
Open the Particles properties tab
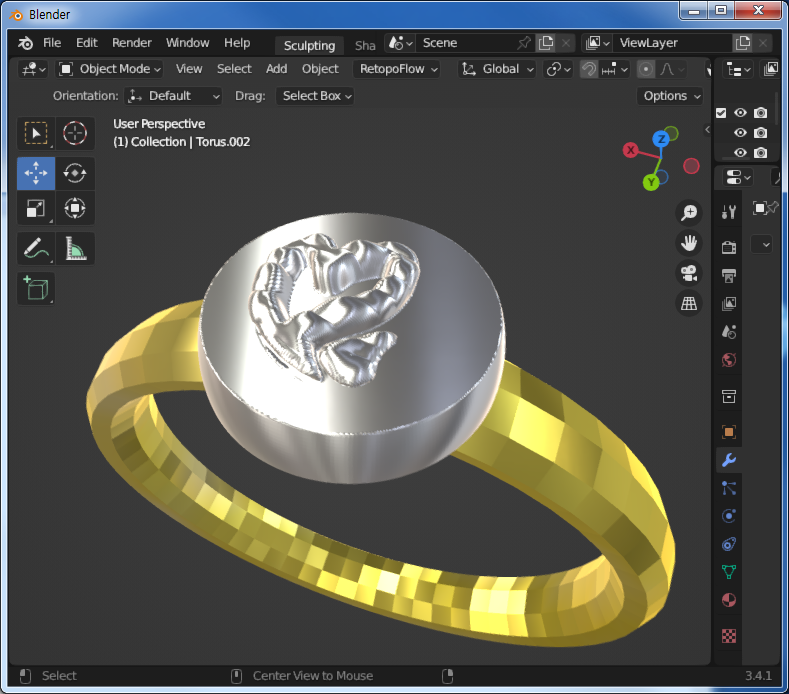click(729, 488)
